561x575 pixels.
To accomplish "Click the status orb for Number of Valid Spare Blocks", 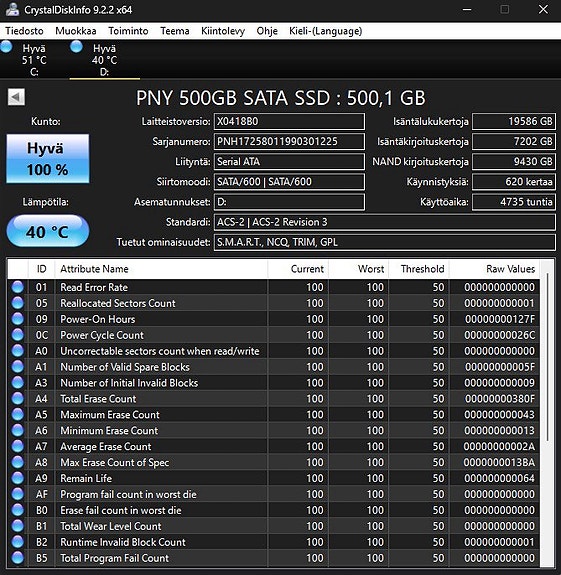I will (x=18, y=367).
